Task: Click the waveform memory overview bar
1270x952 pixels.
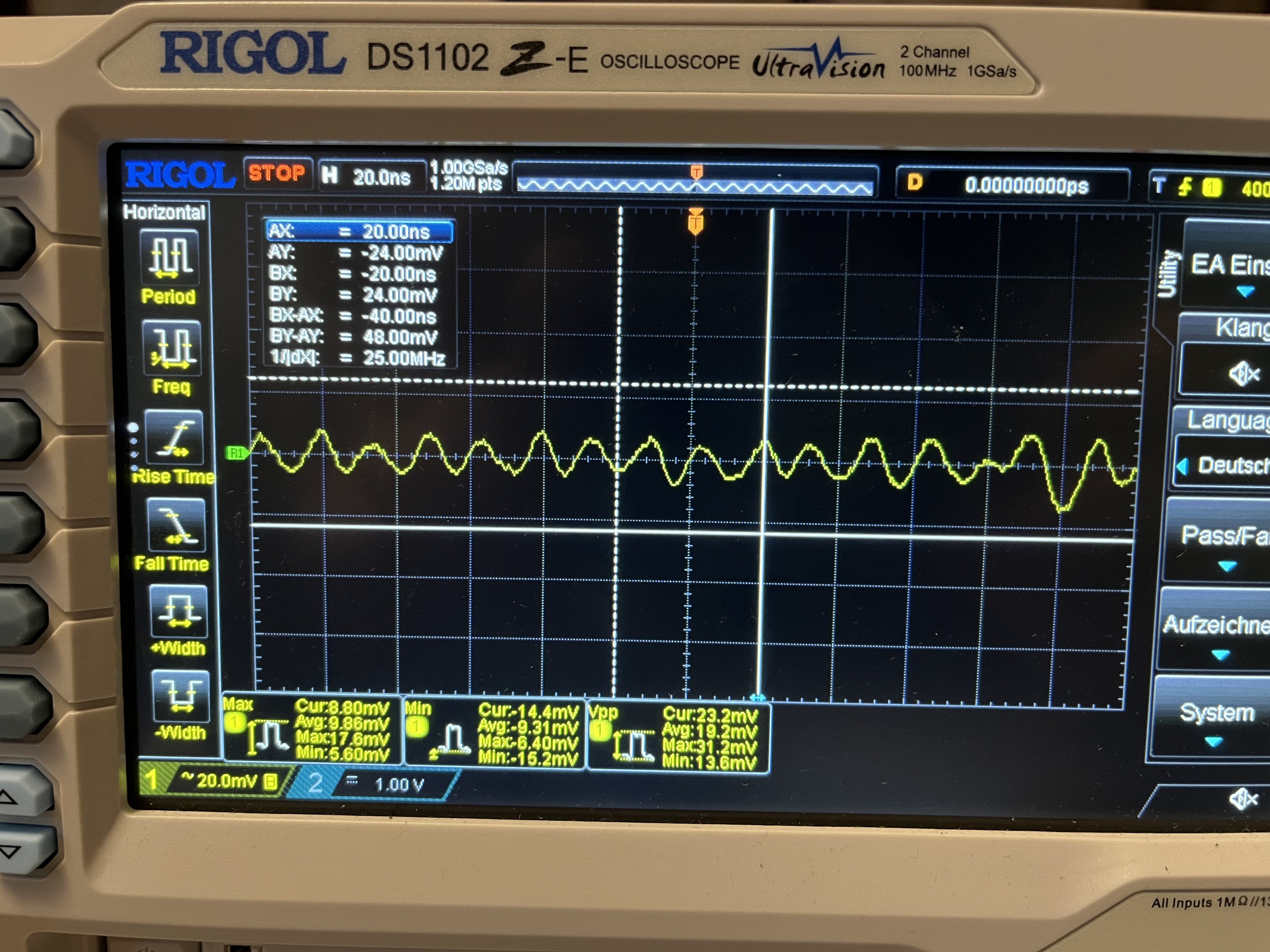Action: coord(695,185)
